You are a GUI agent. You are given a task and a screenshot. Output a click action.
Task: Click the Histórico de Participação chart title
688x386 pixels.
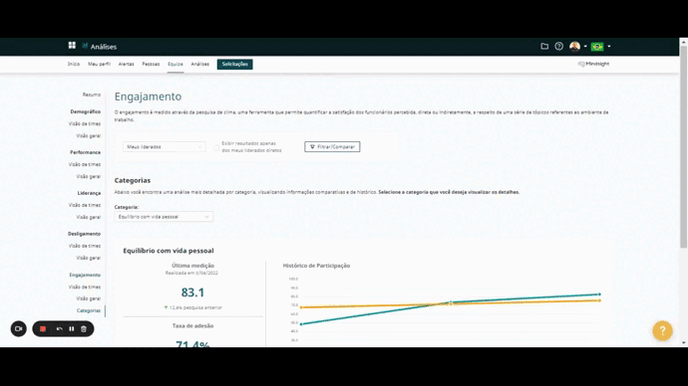point(316,265)
